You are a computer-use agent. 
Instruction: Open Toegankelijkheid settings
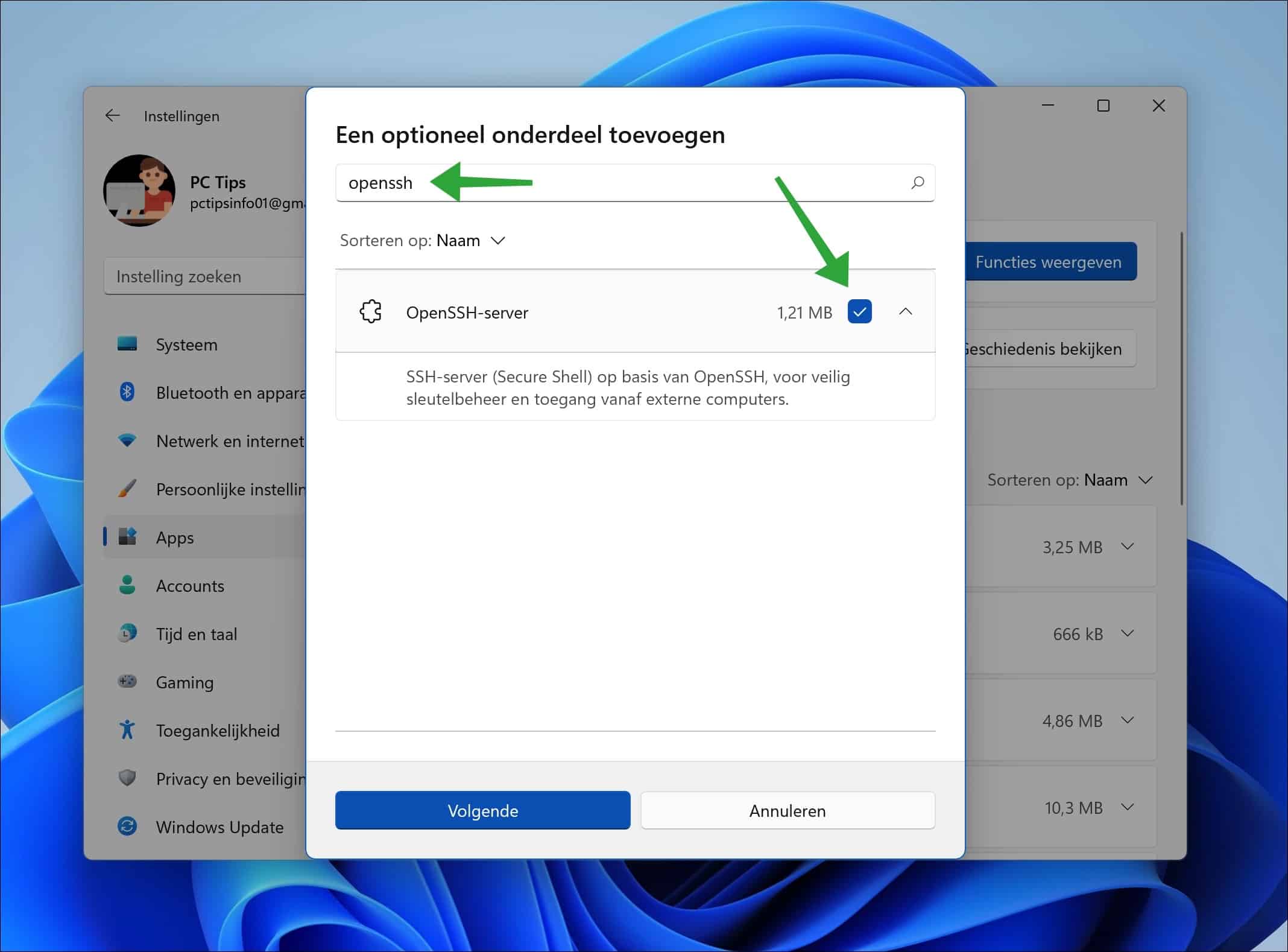click(218, 730)
